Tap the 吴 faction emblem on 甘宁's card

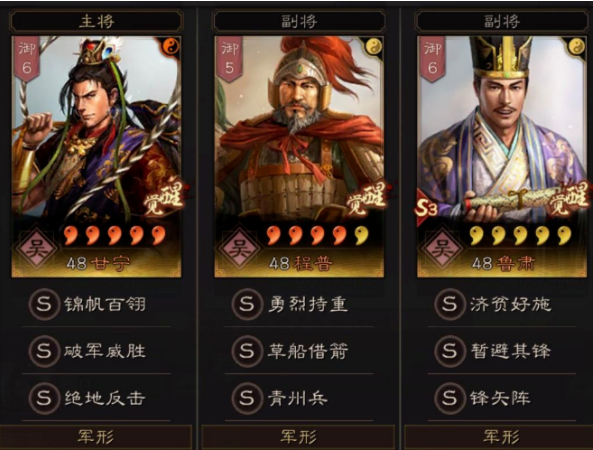tap(36, 249)
